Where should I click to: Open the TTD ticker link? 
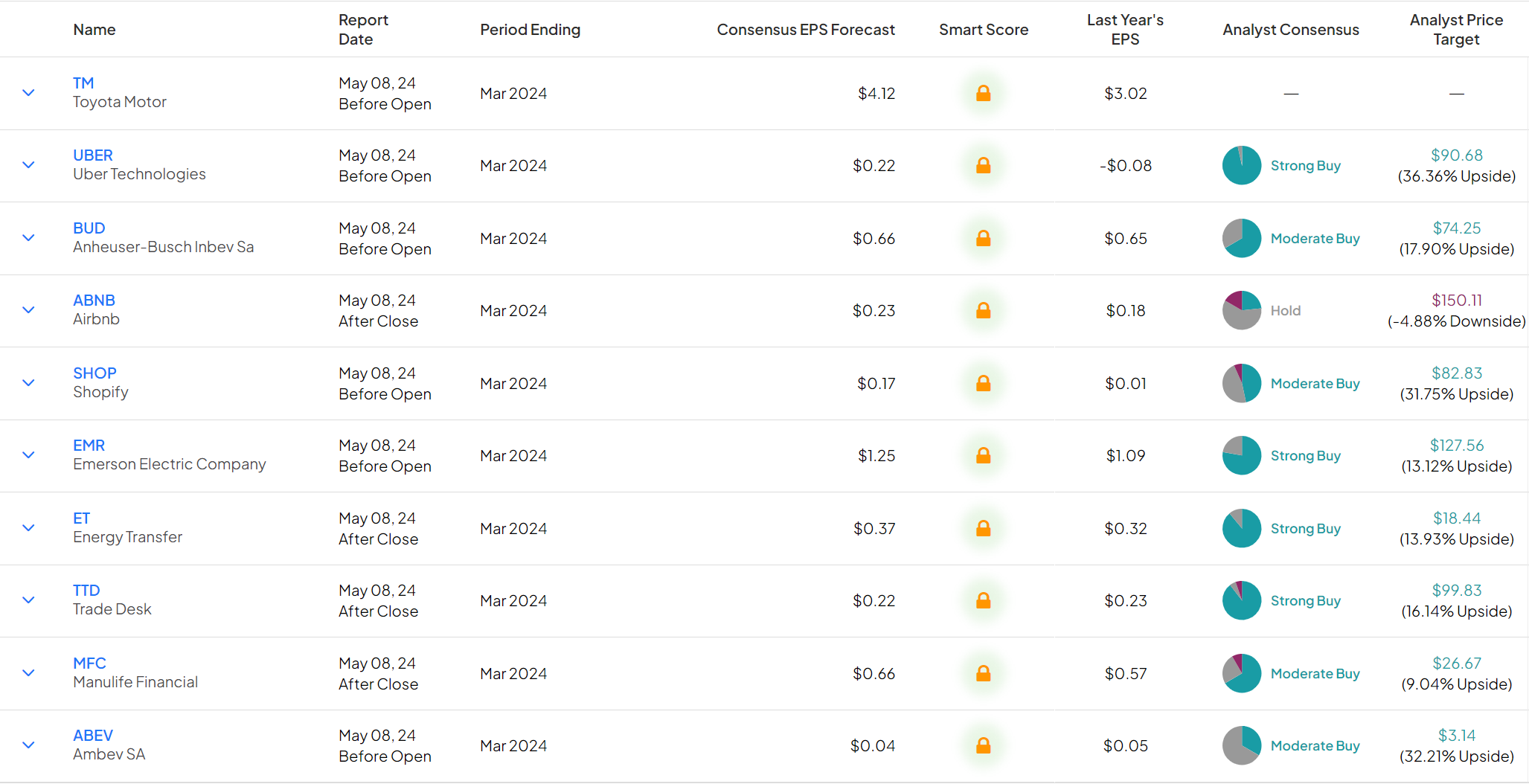[86, 591]
